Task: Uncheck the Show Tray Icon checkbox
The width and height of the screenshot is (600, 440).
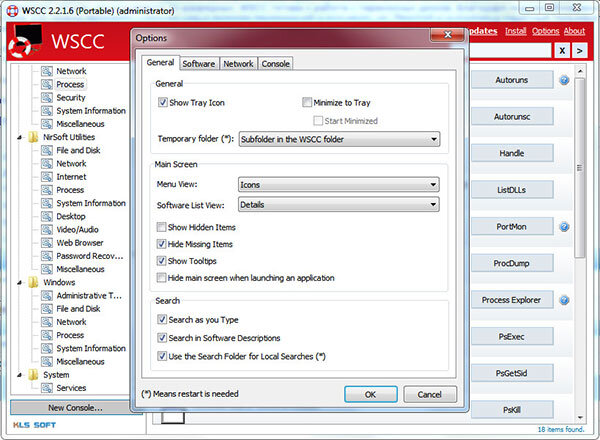Action: 163,102
